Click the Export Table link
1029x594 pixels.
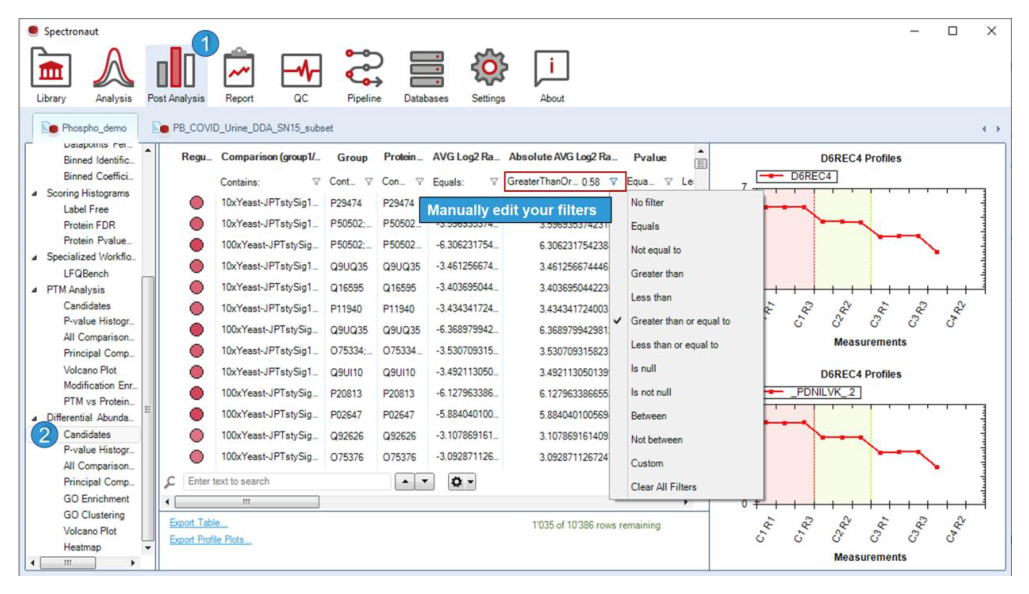coord(198,522)
